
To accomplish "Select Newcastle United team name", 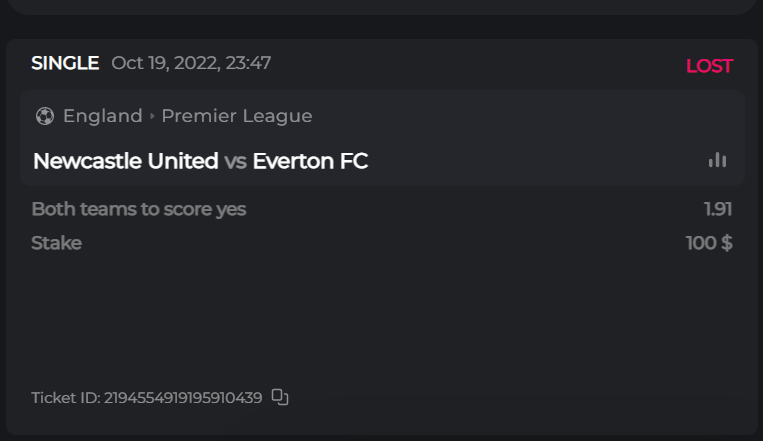I will [125, 161].
